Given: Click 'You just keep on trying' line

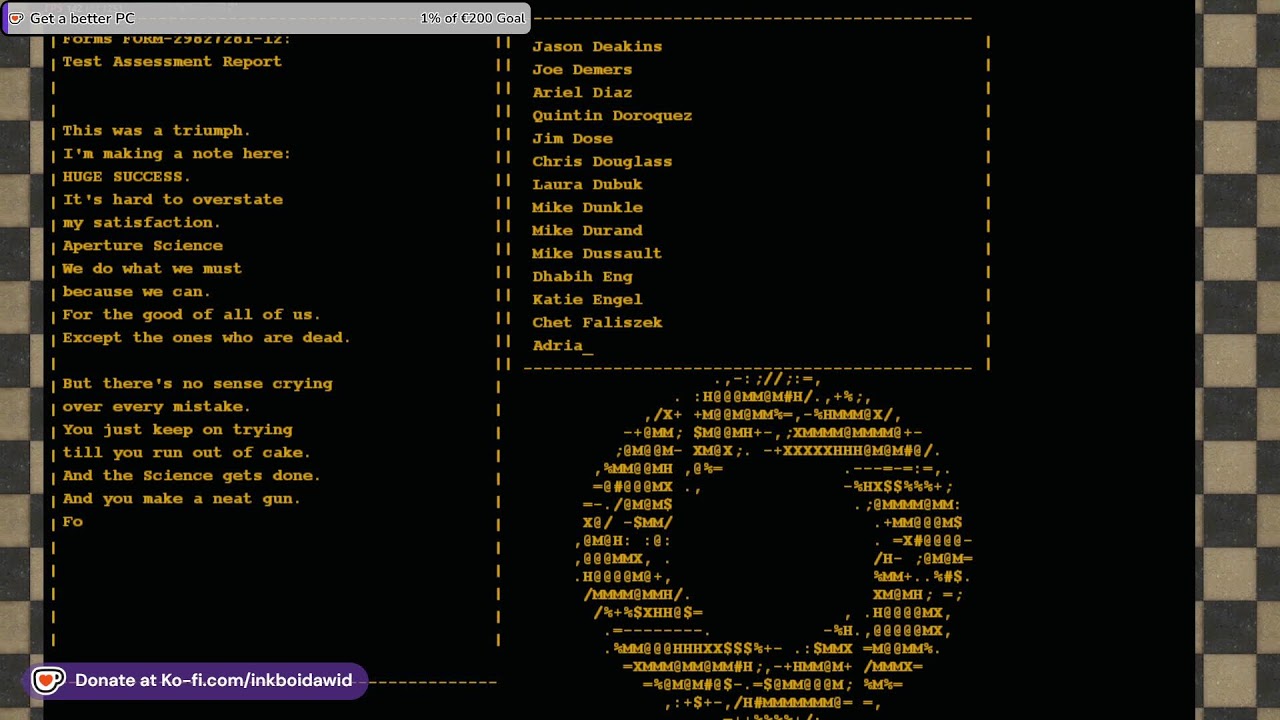Looking at the screenshot, I should click(x=177, y=430).
